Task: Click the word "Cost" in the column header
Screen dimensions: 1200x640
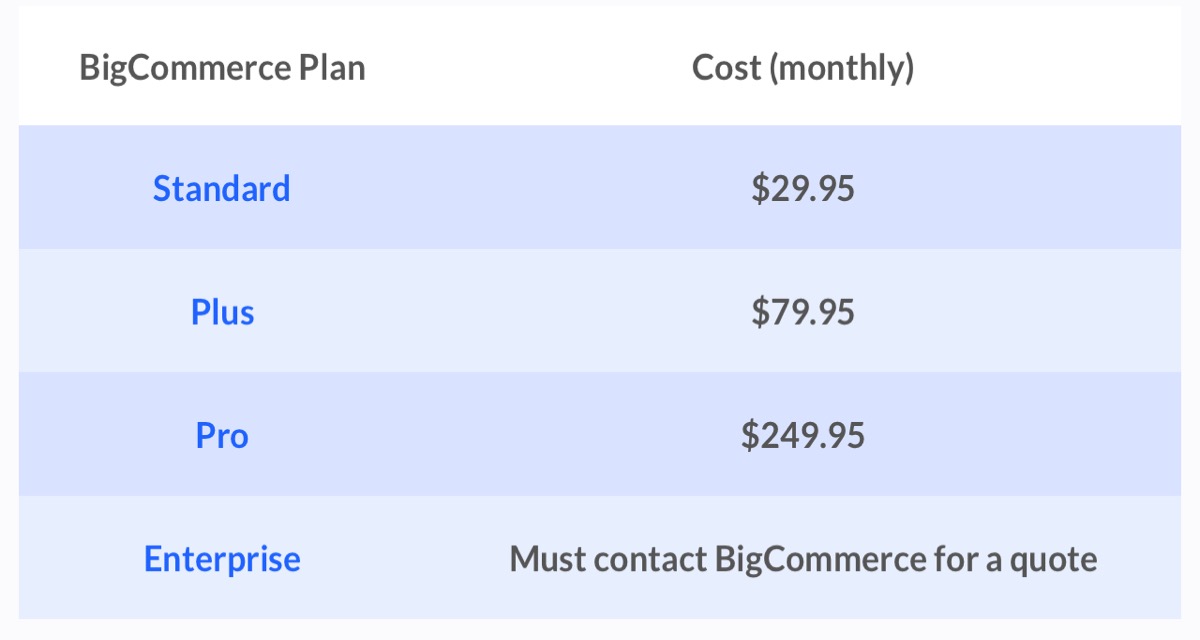Action: pos(727,68)
